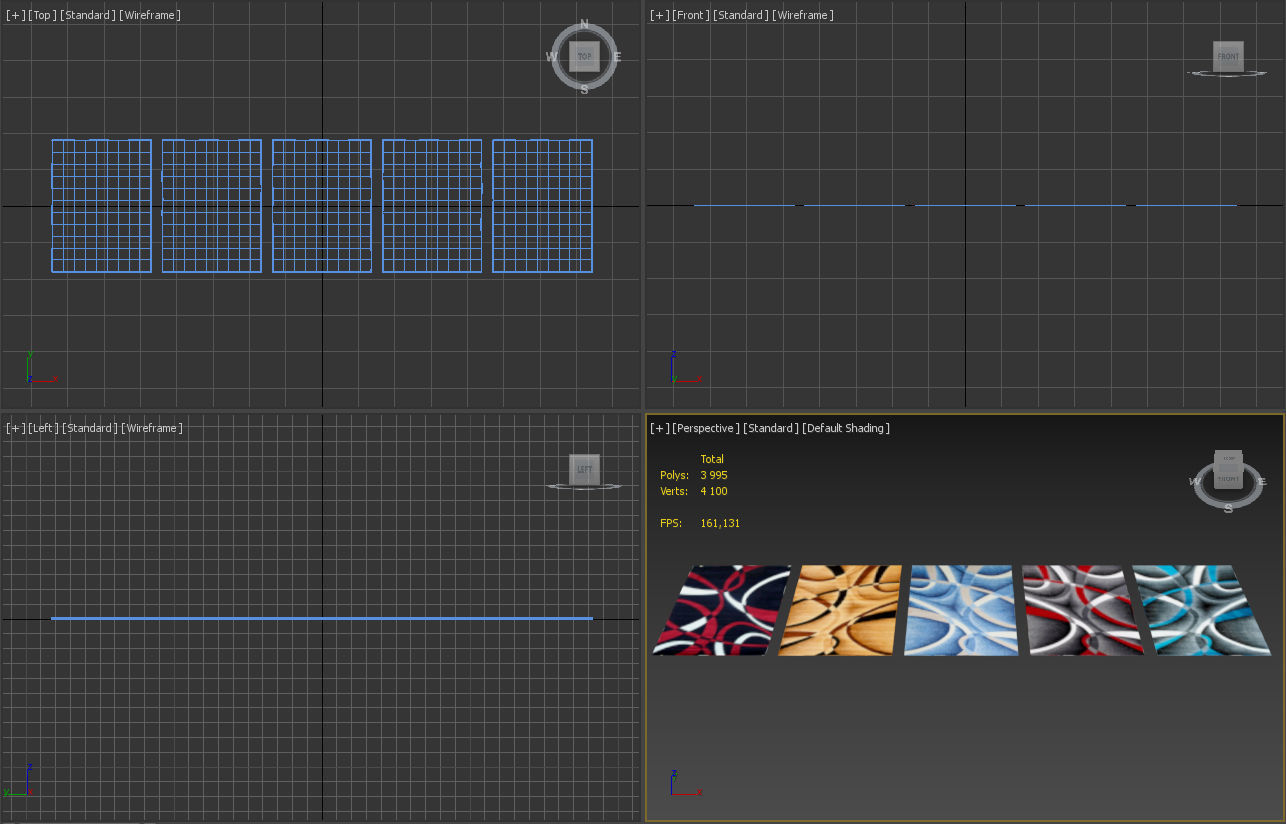Screen dimensions: 1286x824
Task: Select the light blue rug in Perspective view
Action: pos(961,610)
